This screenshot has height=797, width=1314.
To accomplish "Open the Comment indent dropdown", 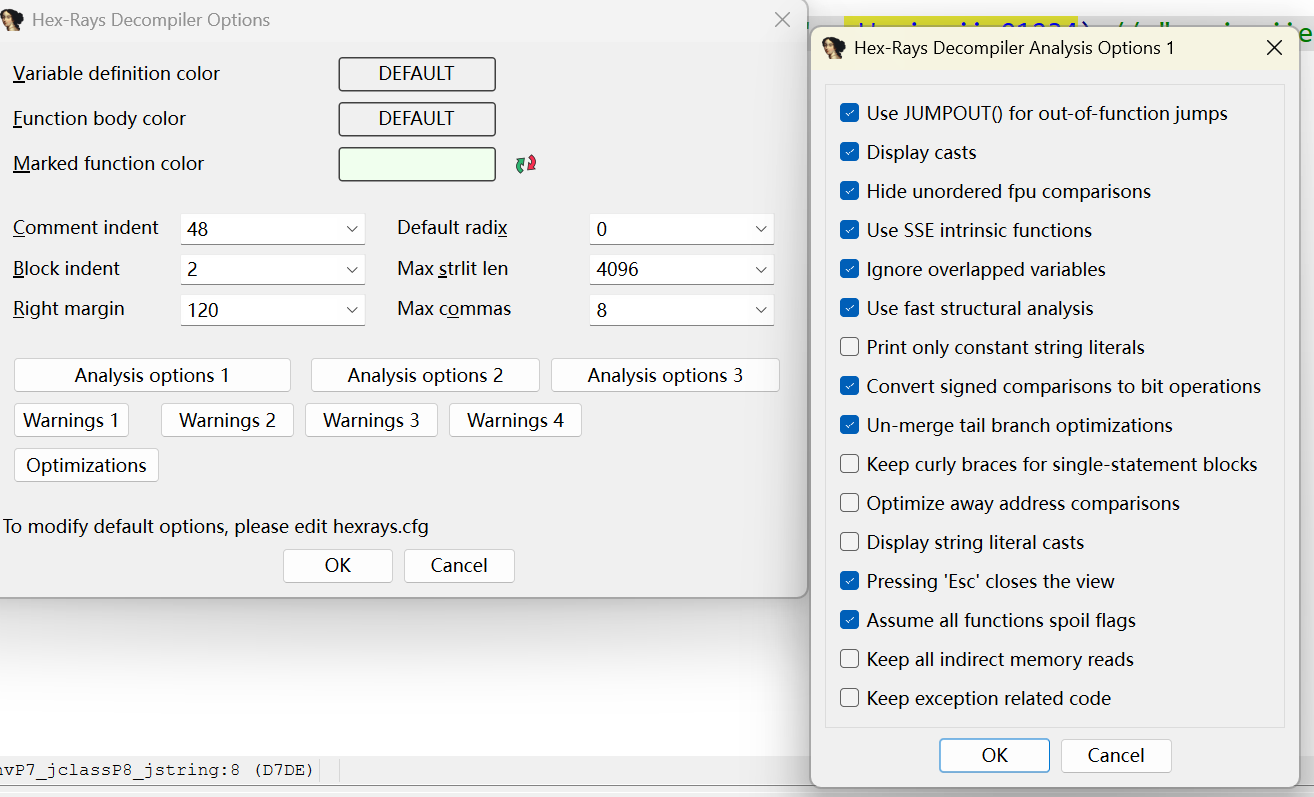I will (352, 229).
